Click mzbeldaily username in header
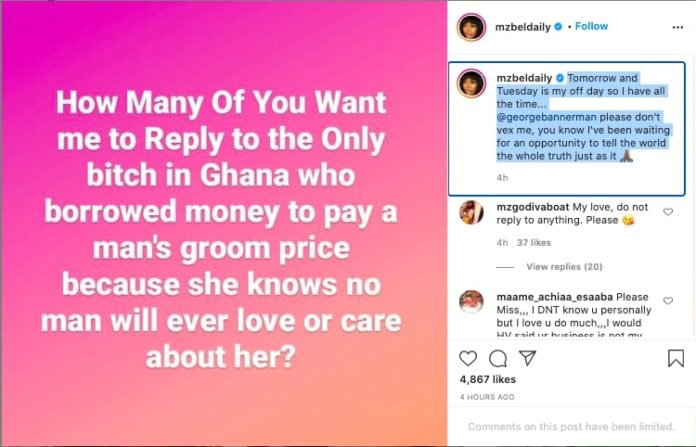This screenshot has height=447, width=696. [523, 27]
